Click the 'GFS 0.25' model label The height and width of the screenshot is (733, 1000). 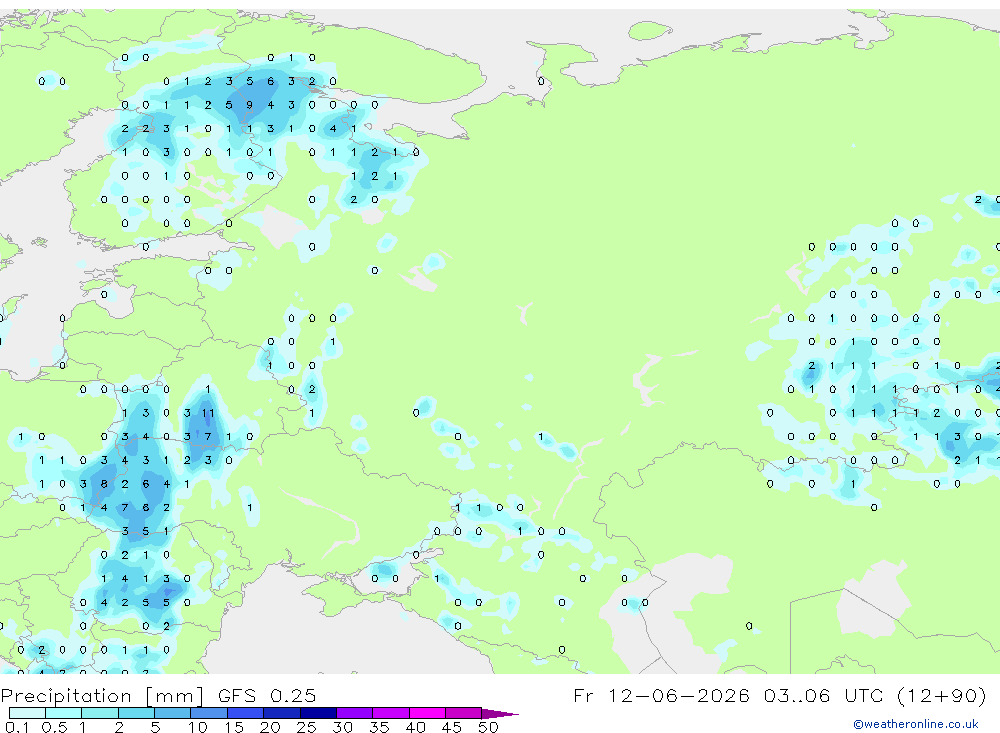pos(267,695)
